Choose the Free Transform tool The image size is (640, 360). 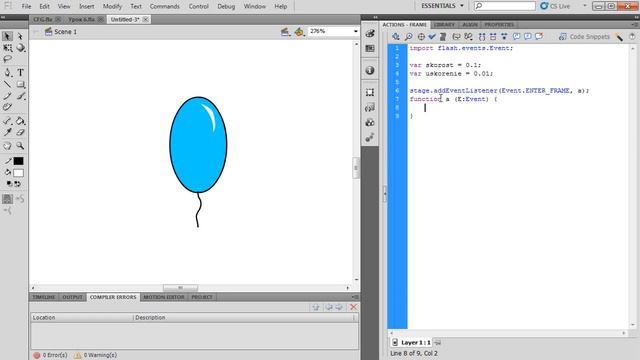coord(7,48)
